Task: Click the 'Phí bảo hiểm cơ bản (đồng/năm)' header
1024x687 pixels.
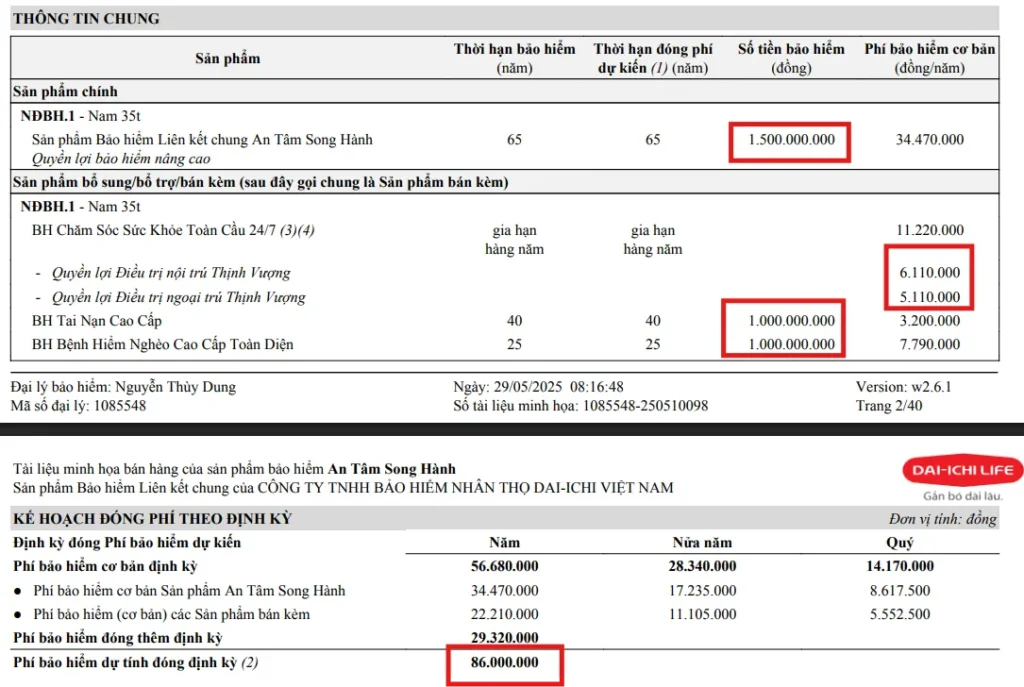Action: 929,58
